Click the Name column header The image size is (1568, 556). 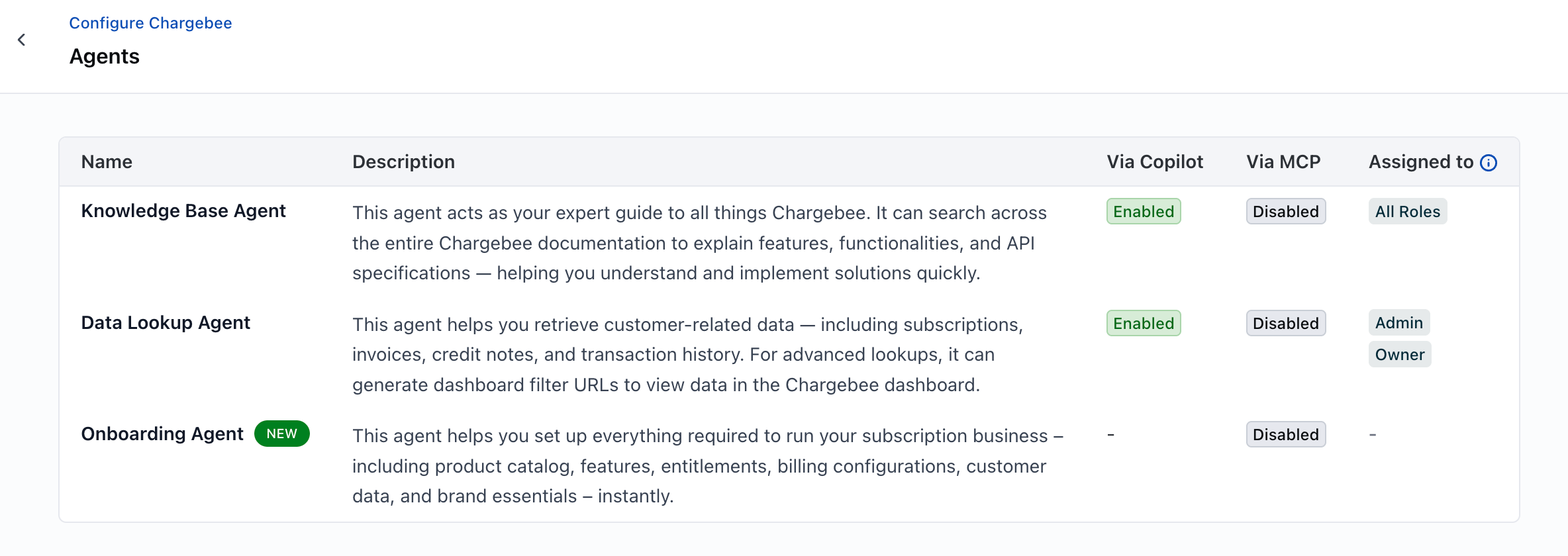coord(107,162)
